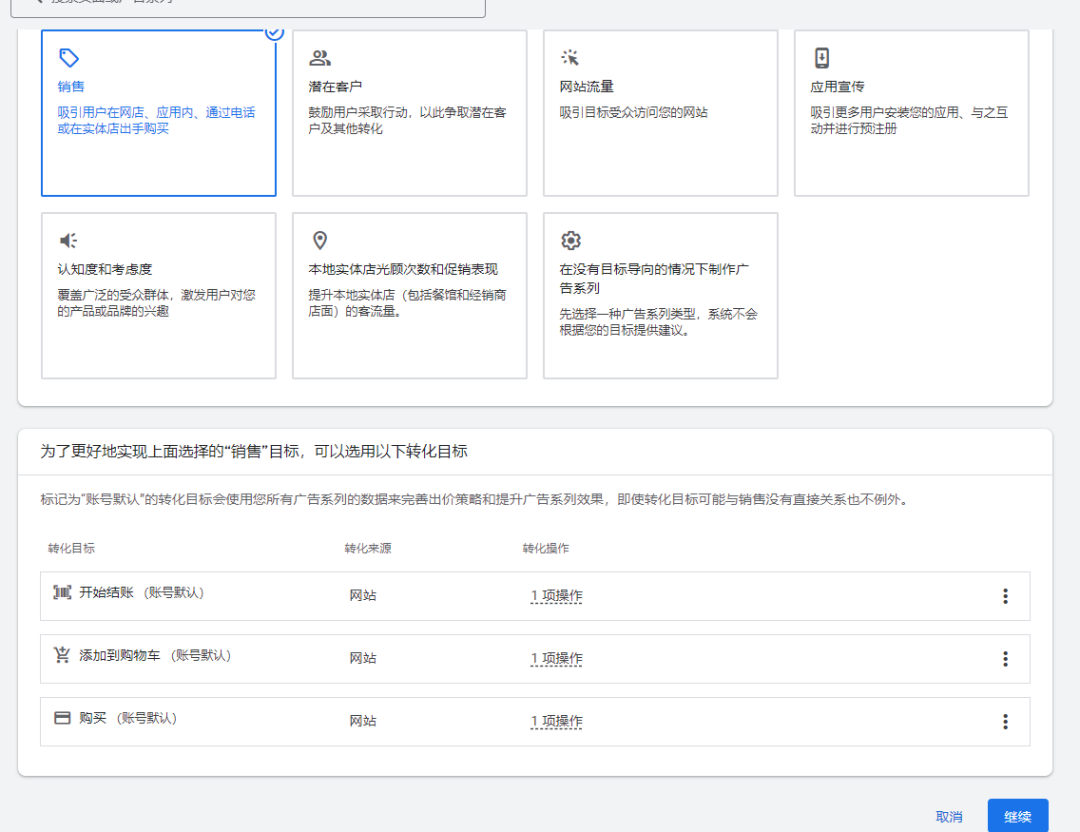Select the 潜在客户 objective card

tap(409, 110)
